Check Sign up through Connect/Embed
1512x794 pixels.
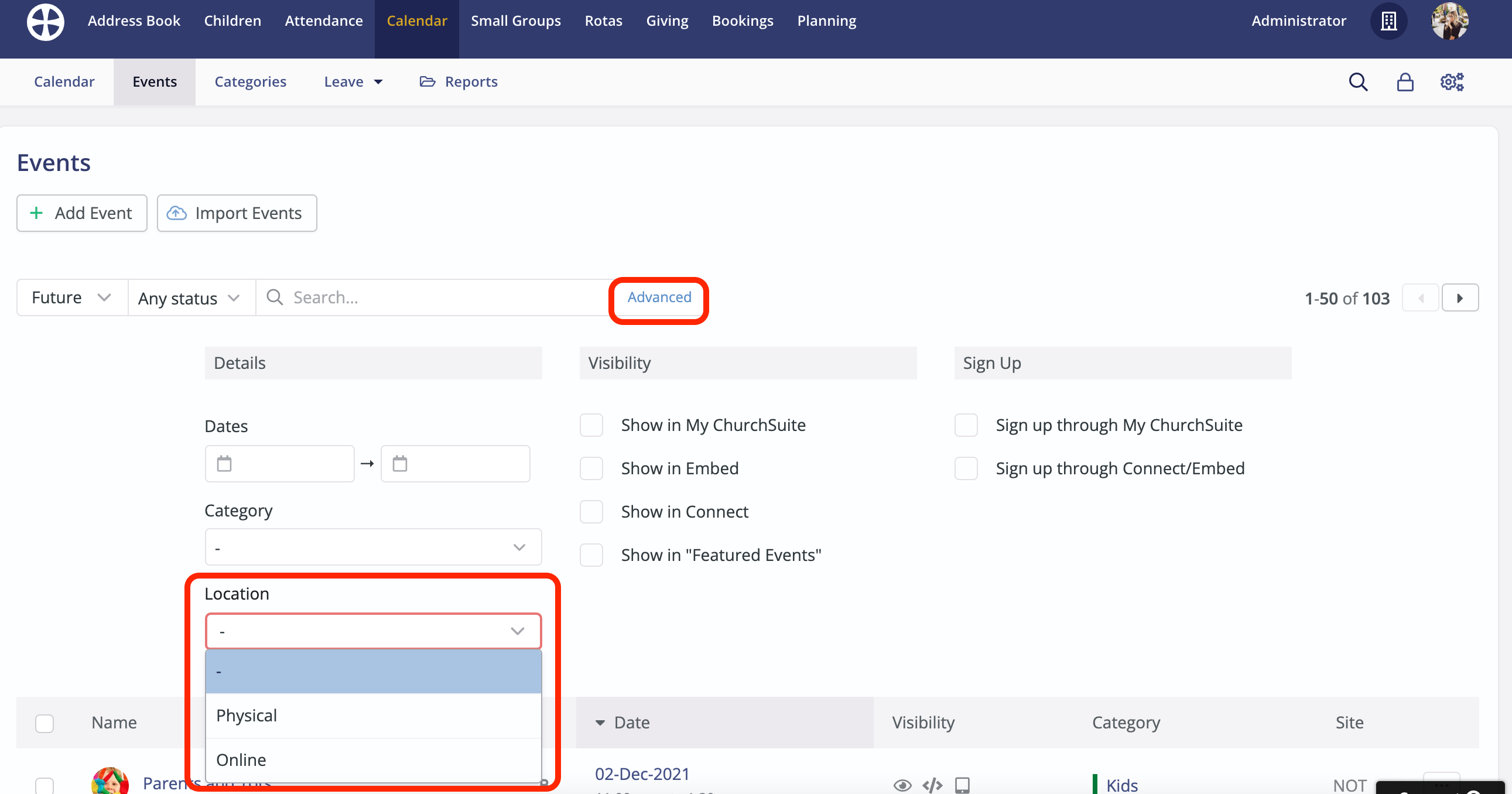pyautogui.click(x=966, y=468)
